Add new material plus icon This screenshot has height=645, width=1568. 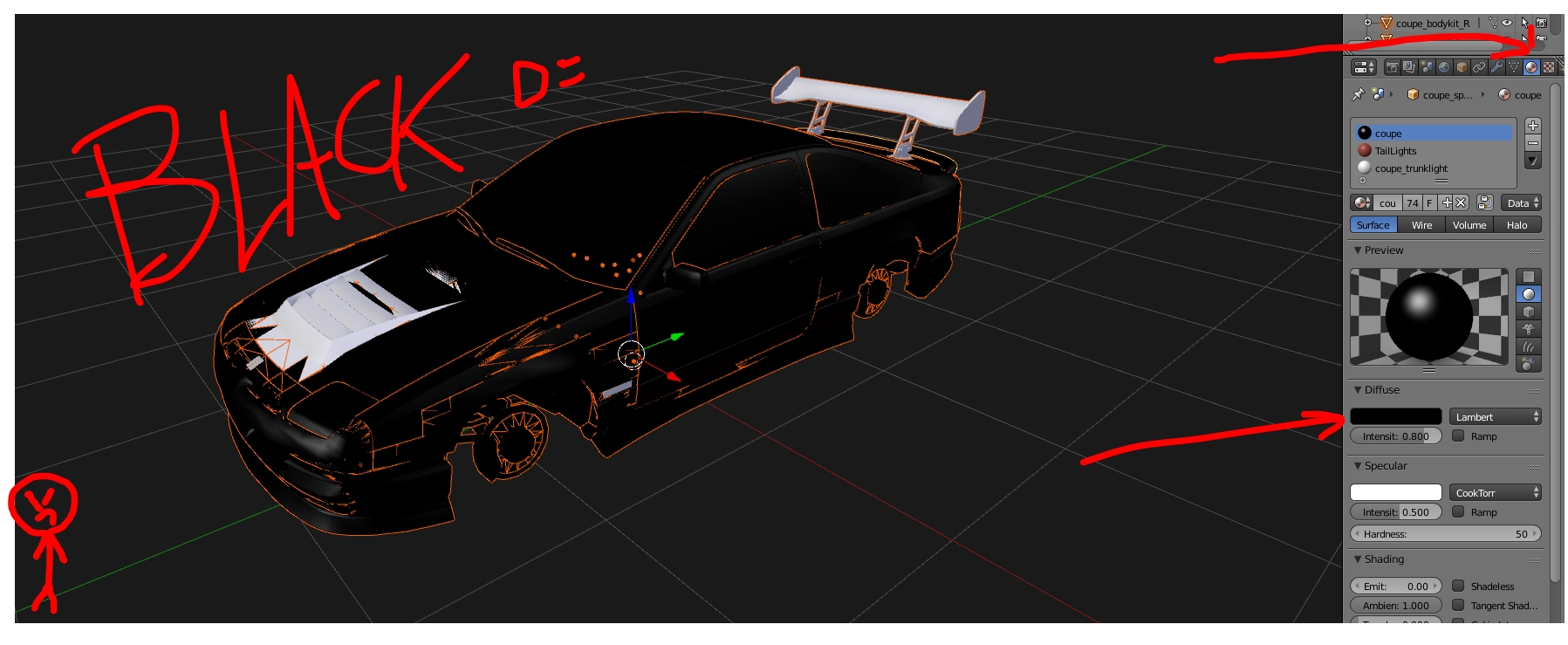1447,202
